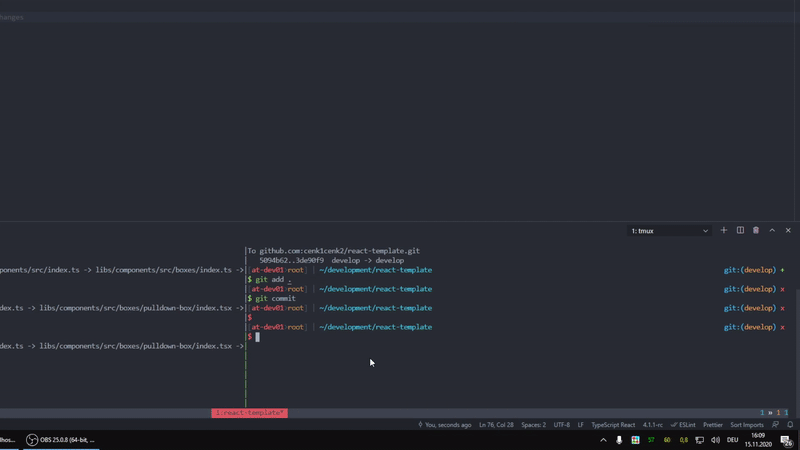Maximize the terminal panel with the chevron-up icon
The image size is (800, 450).
pyautogui.click(x=772, y=231)
